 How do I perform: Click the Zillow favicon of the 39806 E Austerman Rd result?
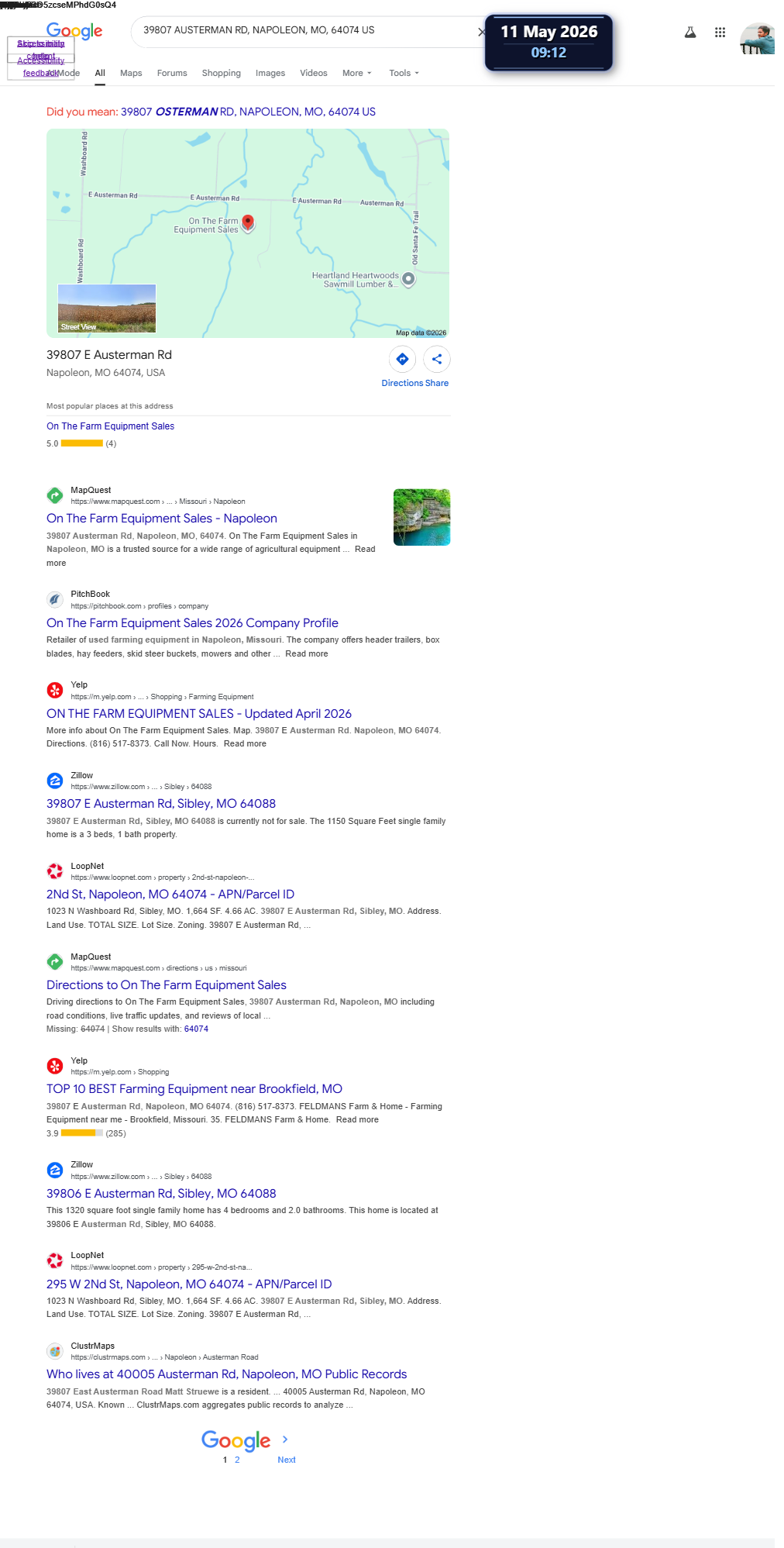click(x=55, y=1170)
